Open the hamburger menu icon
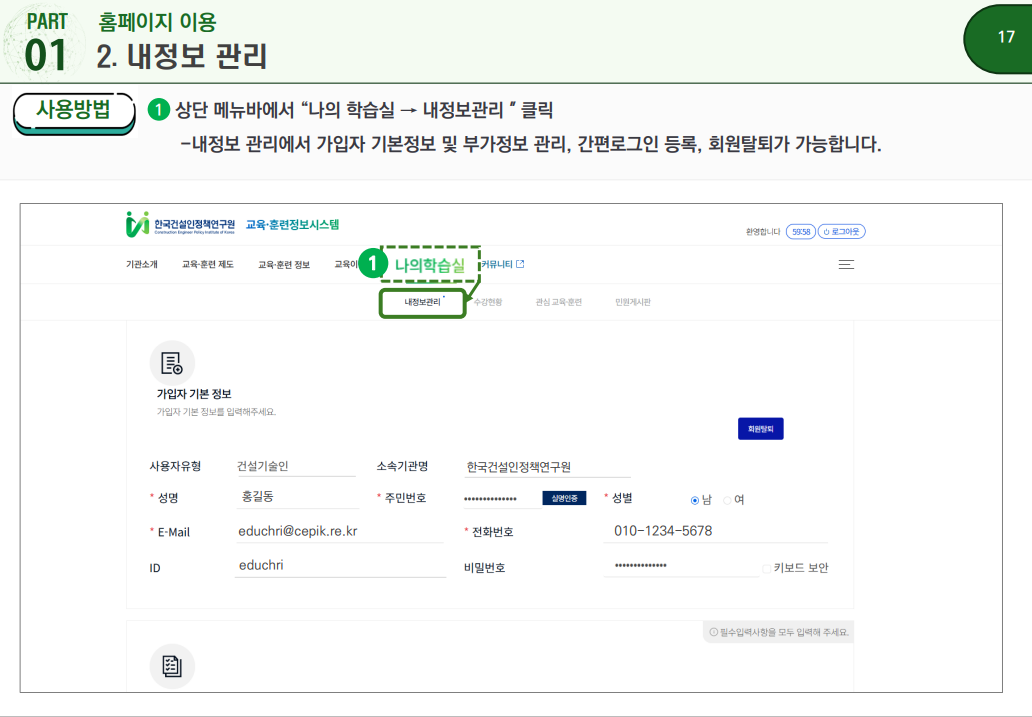 click(x=846, y=265)
